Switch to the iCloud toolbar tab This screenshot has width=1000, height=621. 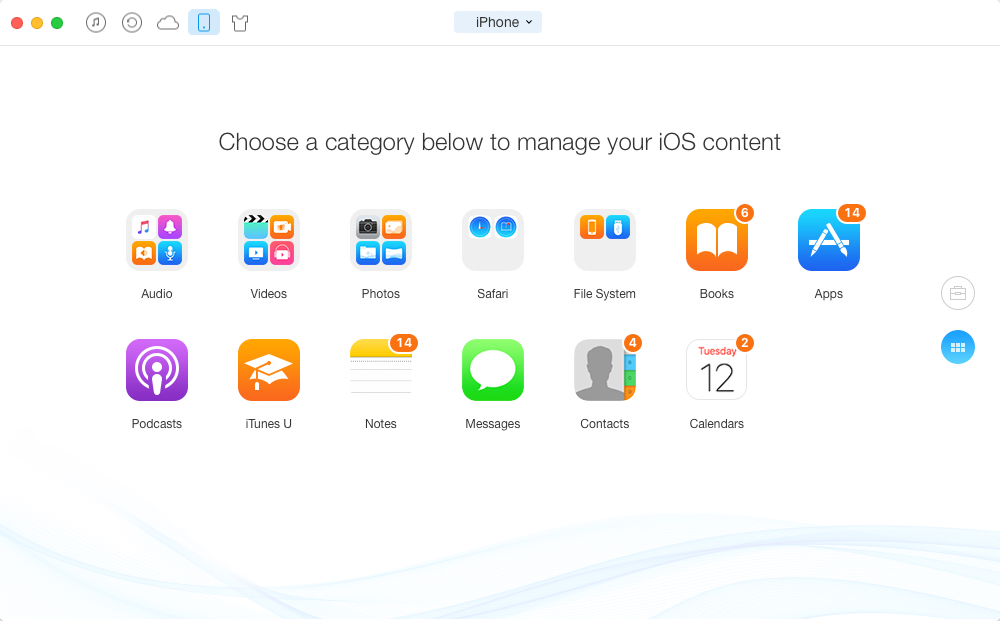pyautogui.click(x=168, y=23)
